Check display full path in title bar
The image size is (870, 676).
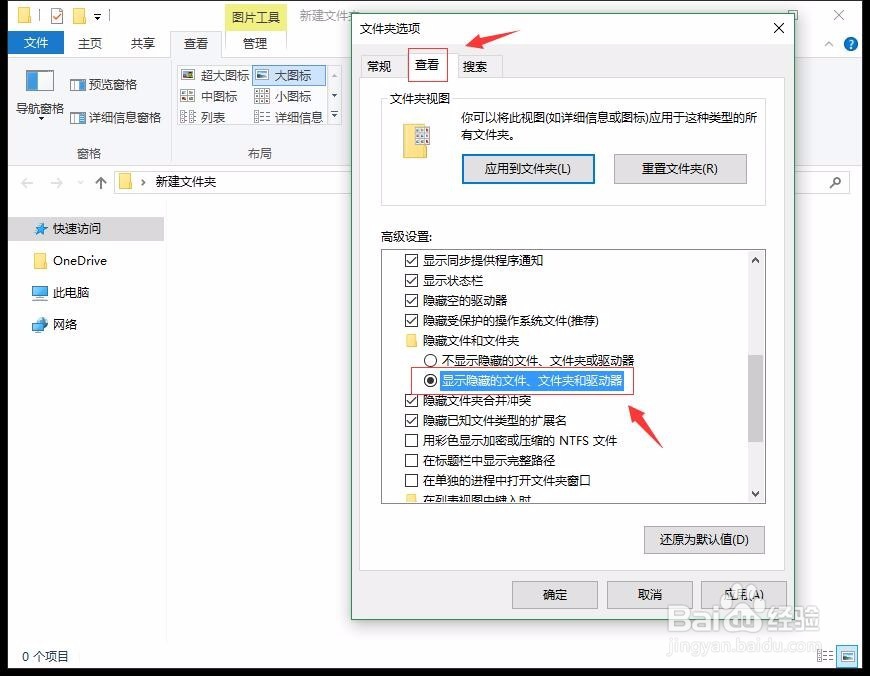(x=411, y=461)
